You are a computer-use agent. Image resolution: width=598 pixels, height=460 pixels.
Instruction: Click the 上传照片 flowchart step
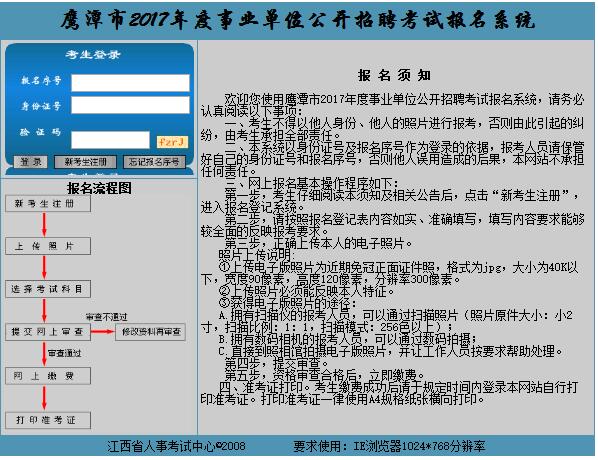(48, 246)
